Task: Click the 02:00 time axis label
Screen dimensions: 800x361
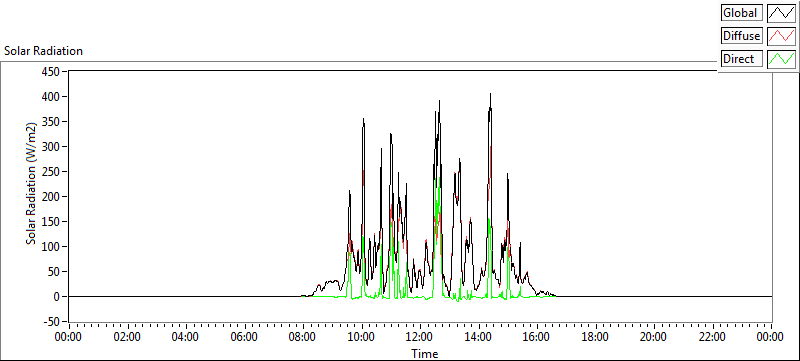Action: click(127, 337)
